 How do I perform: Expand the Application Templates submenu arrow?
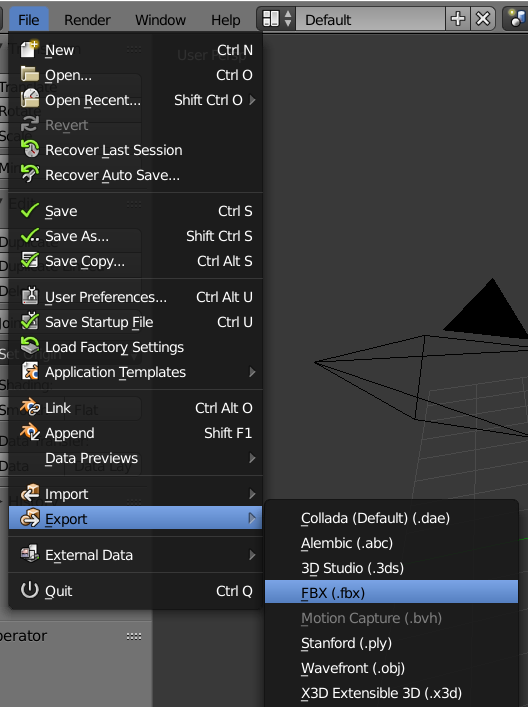pyautogui.click(x=253, y=372)
